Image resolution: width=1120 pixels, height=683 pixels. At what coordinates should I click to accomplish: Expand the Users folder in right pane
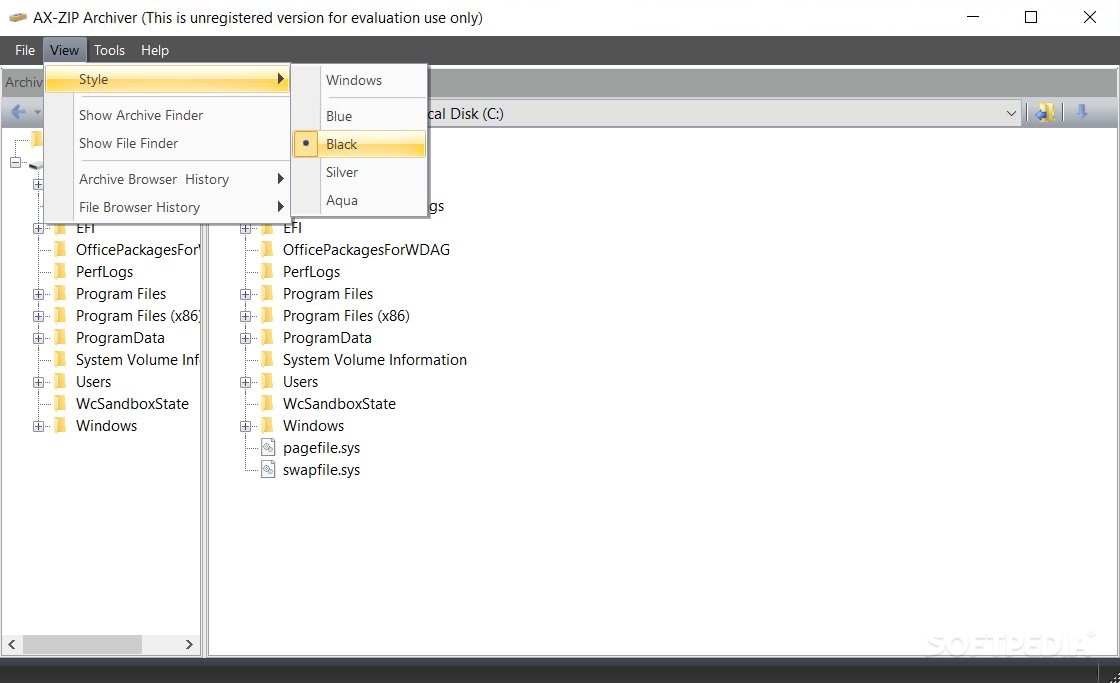point(245,383)
